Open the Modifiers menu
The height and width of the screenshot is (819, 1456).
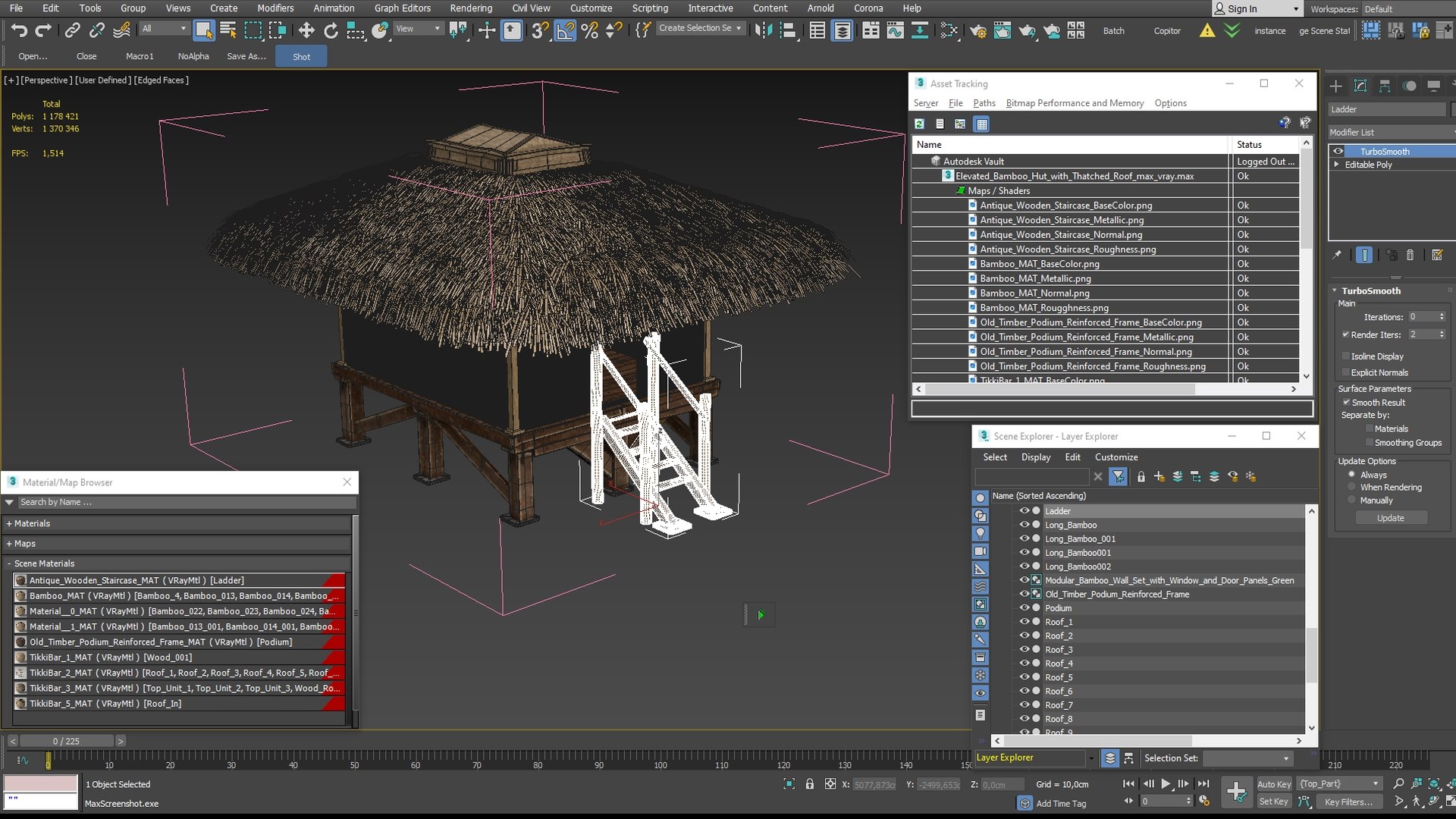275,8
